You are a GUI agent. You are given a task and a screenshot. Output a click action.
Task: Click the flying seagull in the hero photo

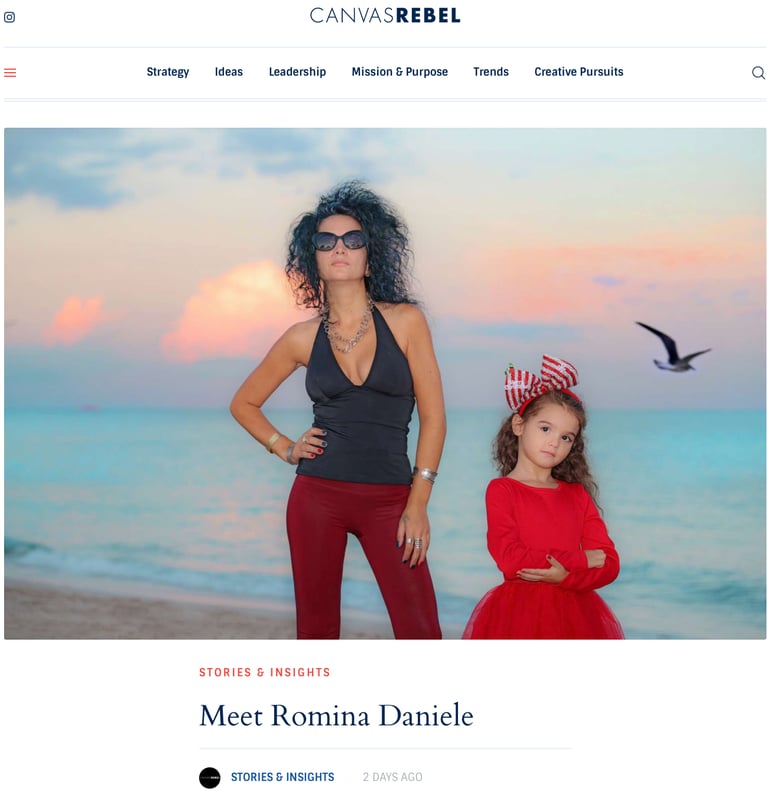673,347
